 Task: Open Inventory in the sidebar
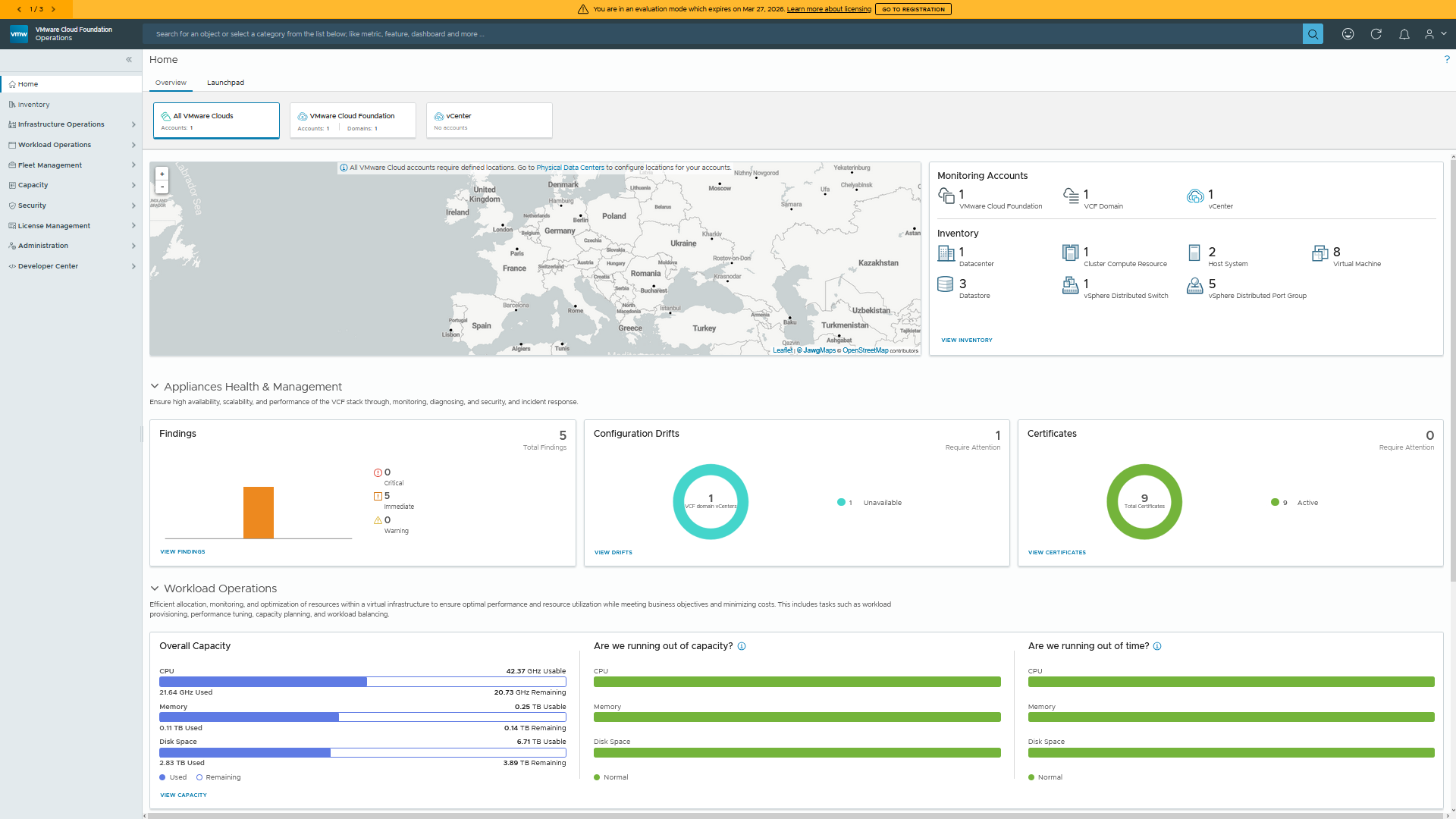[x=33, y=105]
